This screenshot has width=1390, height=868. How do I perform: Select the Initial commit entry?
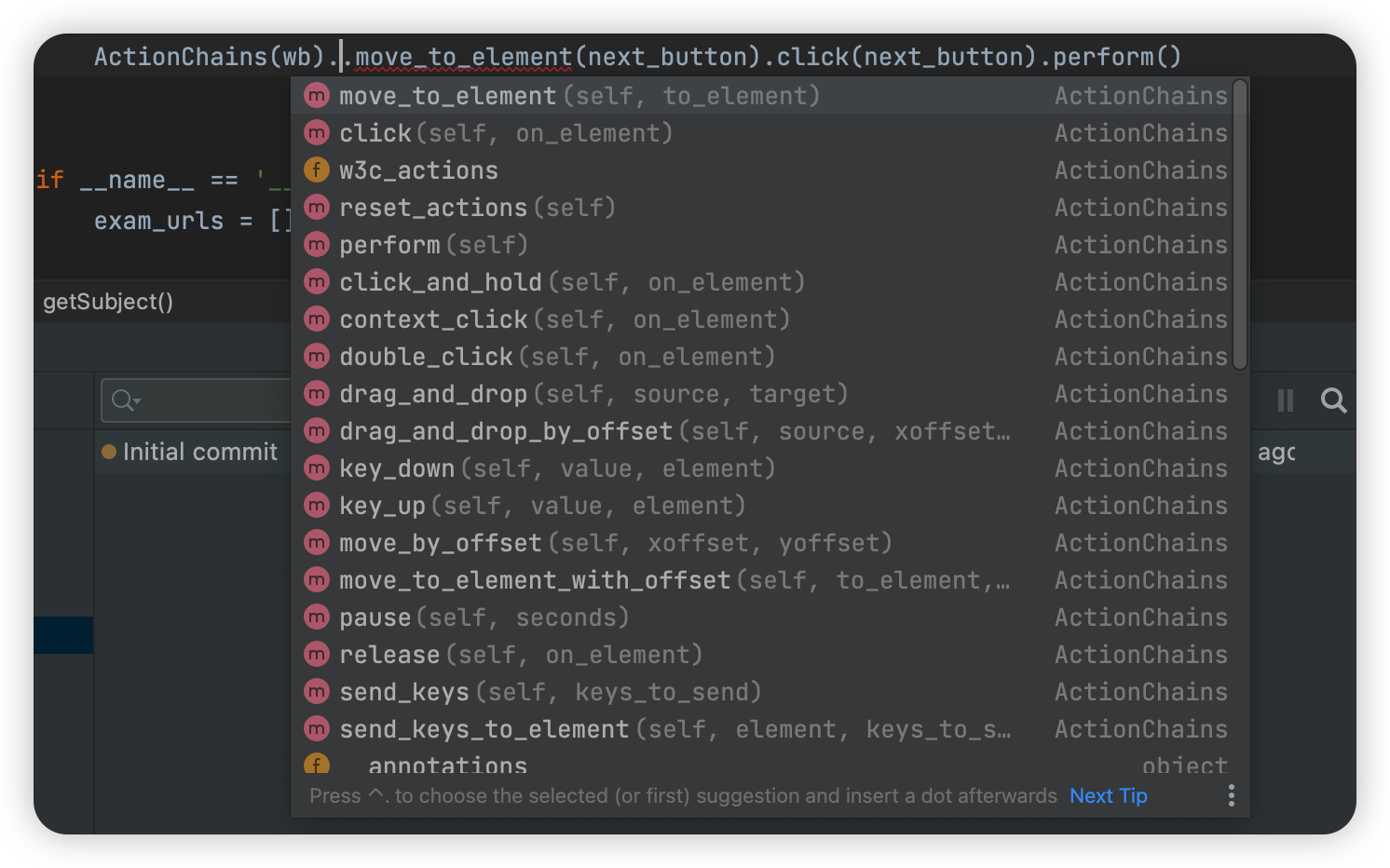pyautogui.click(x=199, y=452)
